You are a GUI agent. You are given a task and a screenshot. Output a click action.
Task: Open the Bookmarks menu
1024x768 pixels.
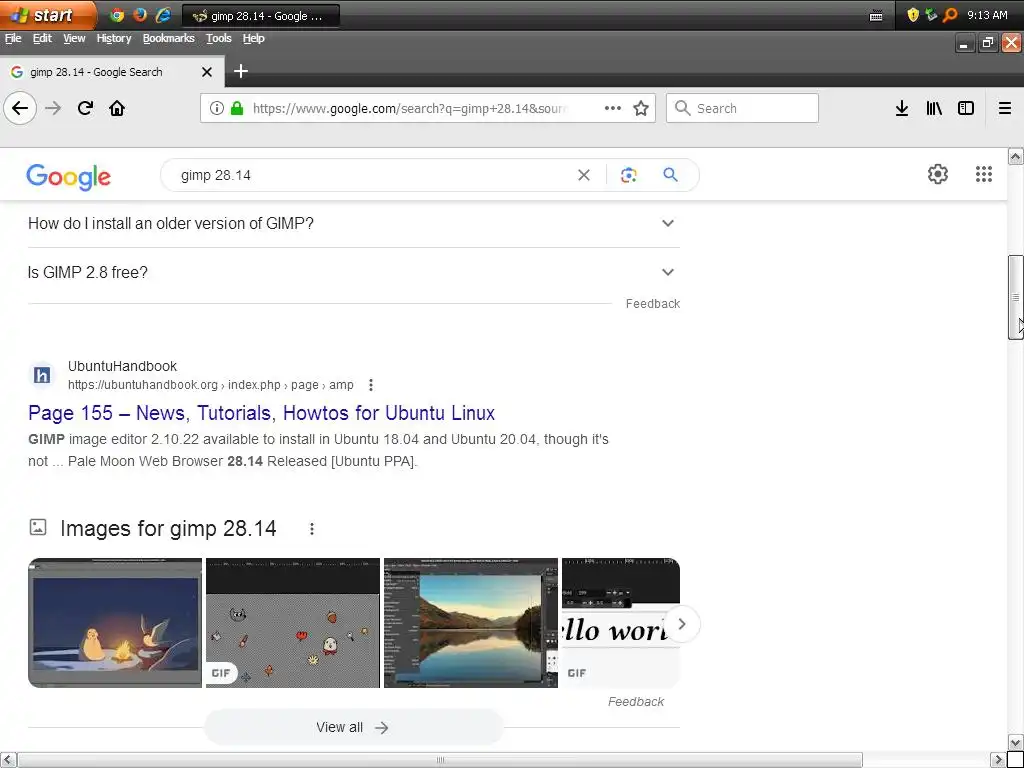coord(168,39)
